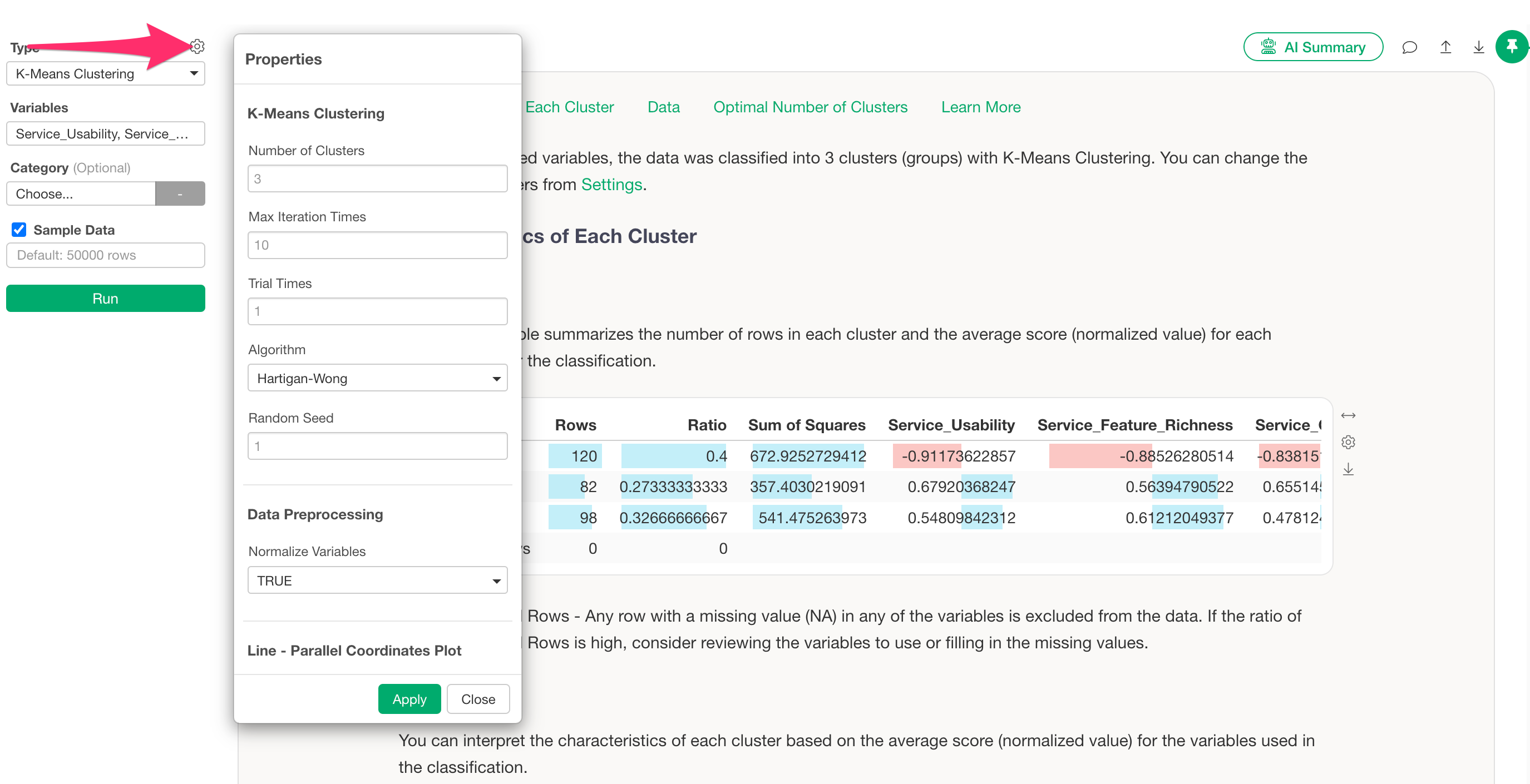Click the export upload arrow icon
The image size is (1530, 784).
click(x=1445, y=47)
